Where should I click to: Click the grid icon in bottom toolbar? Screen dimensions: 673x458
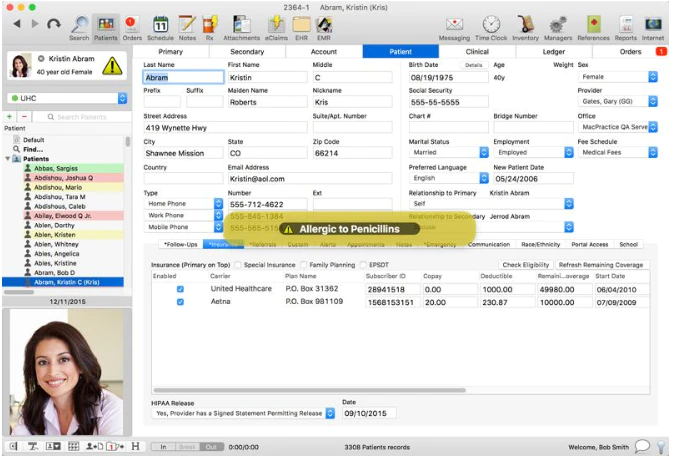click(x=73, y=446)
